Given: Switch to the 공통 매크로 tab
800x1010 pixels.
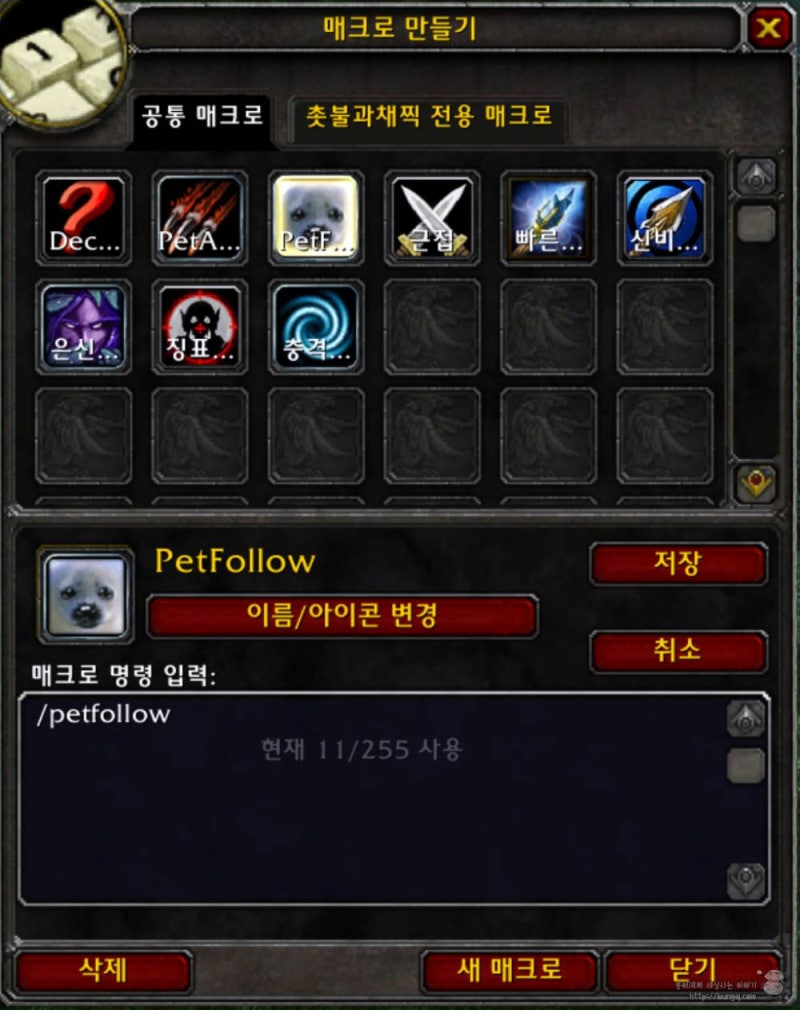Looking at the screenshot, I should 202,117.
